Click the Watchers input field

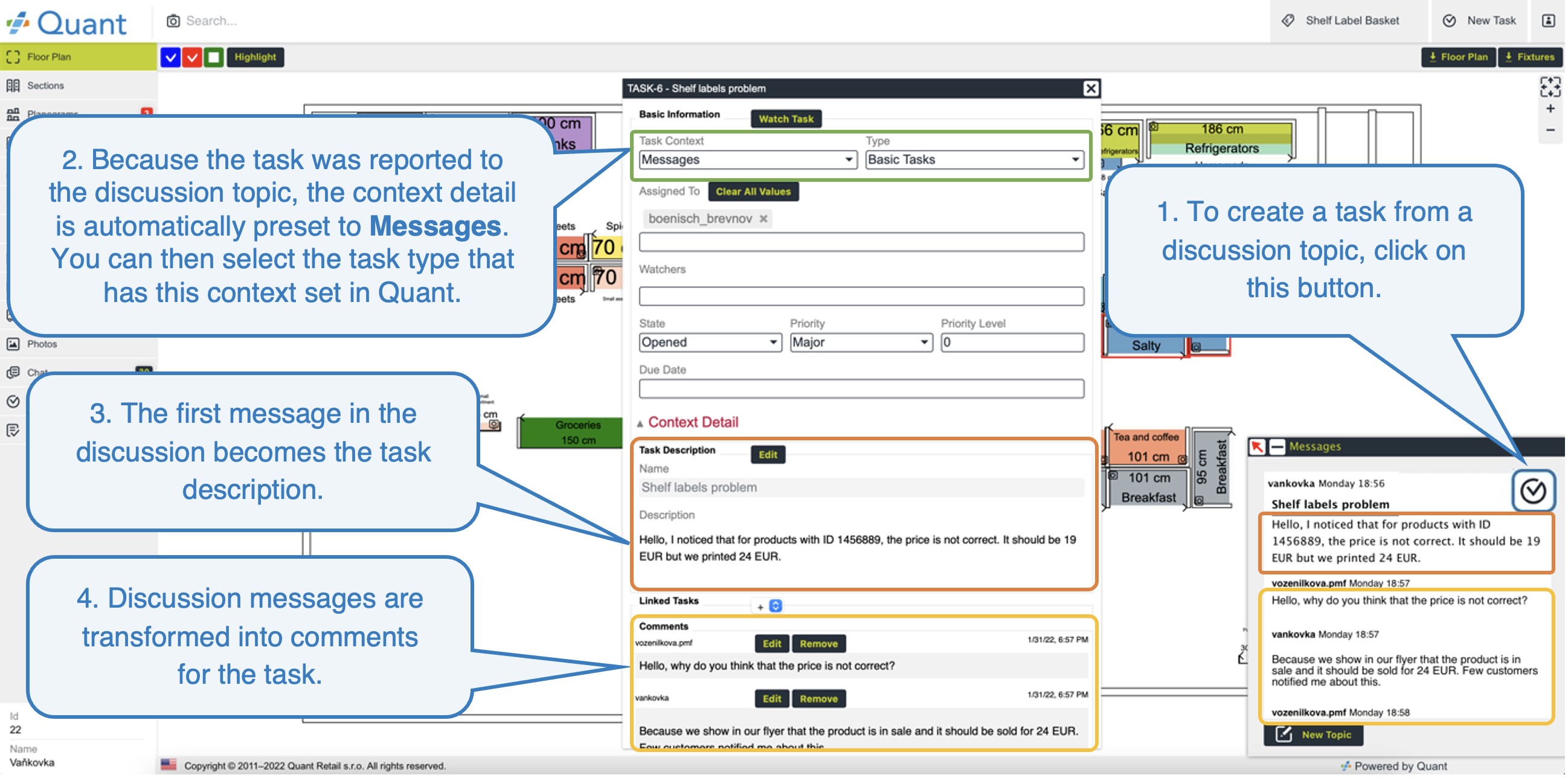click(863, 297)
